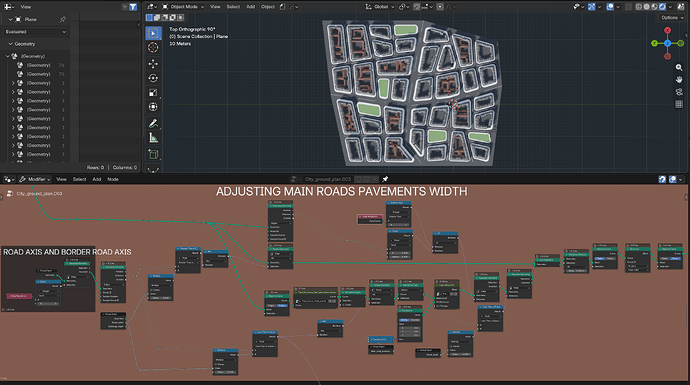Viewport: 690px width, 385px height.
Task: Open the Evaluated state dropdown
Action: click(36, 32)
